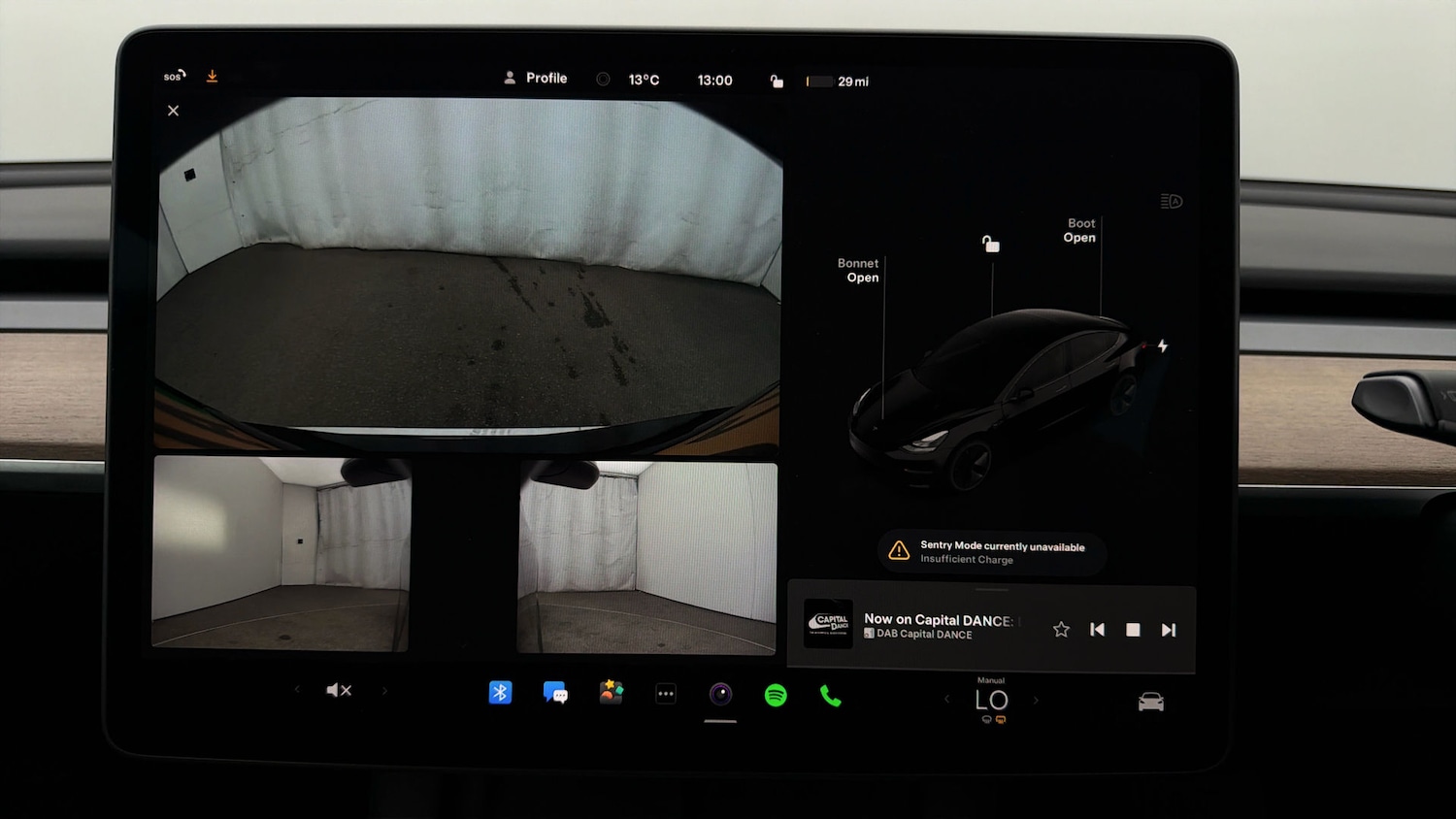The image size is (1456, 819).
Task: Tap the headlight settings icon above the car
Action: pyautogui.click(x=1170, y=201)
